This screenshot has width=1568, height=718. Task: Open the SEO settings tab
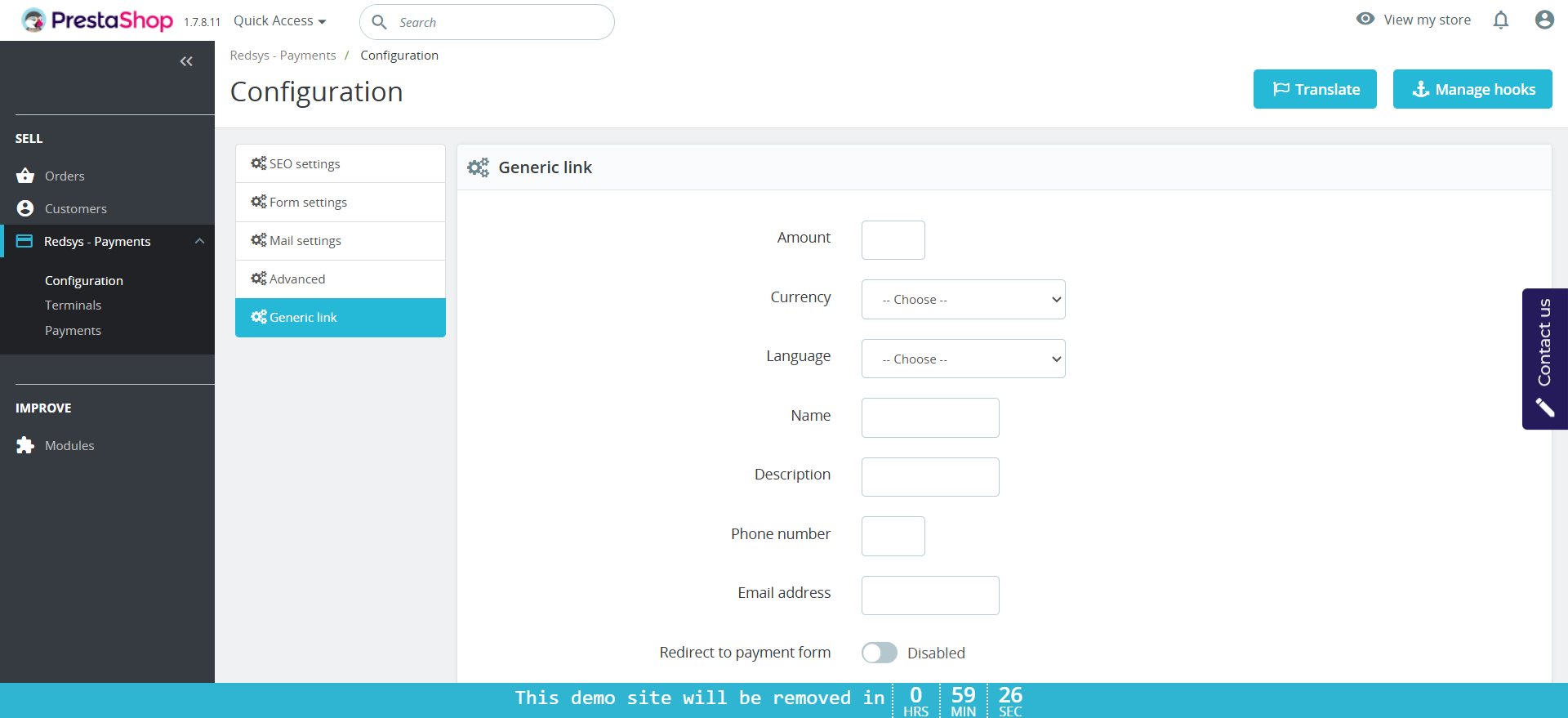pos(341,163)
